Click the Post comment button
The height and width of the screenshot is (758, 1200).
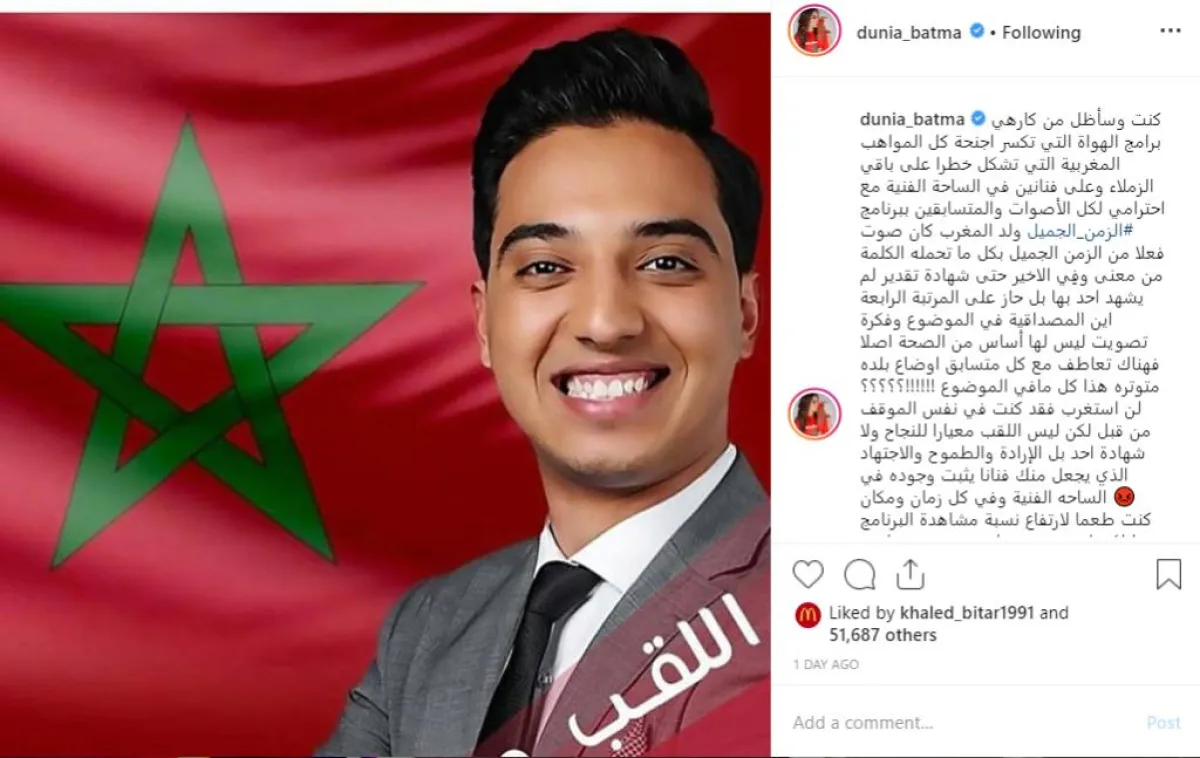click(x=1163, y=722)
